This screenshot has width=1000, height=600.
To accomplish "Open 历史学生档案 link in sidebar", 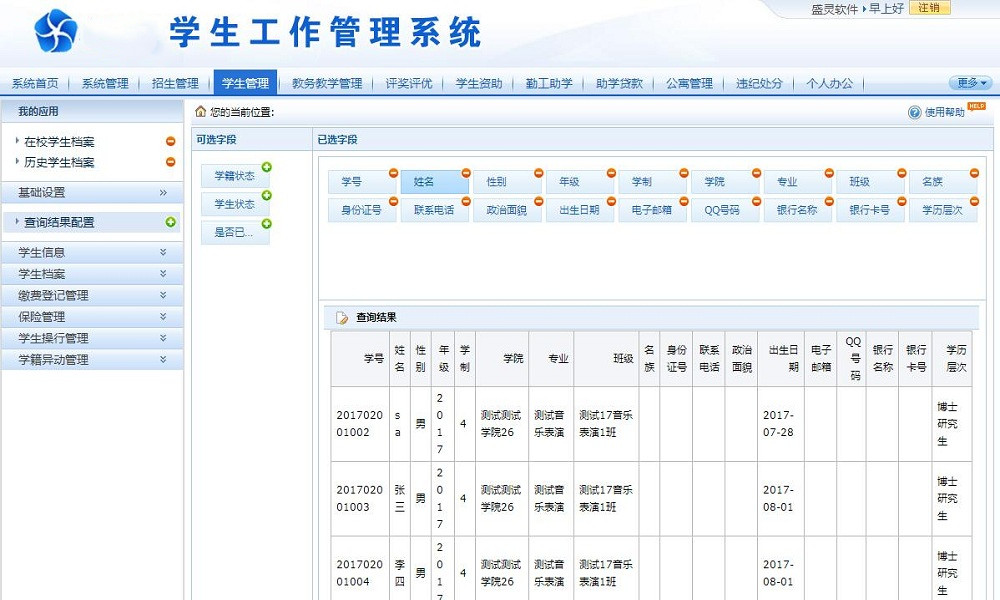I will pyautogui.click(x=59, y=162).
